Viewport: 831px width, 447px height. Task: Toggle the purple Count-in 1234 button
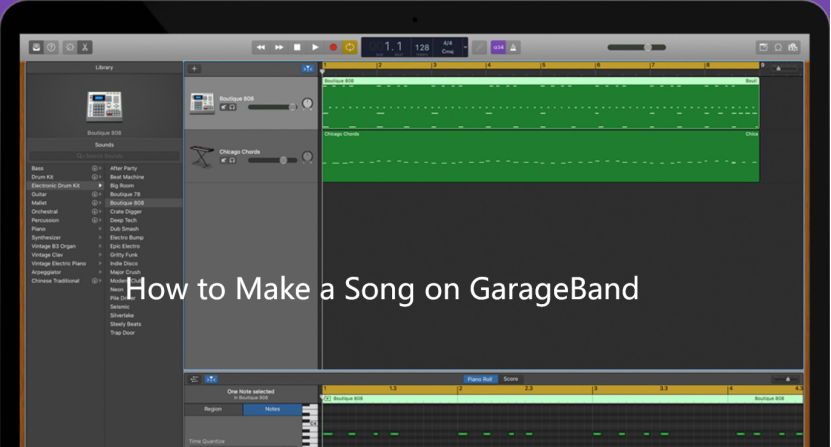498,47
